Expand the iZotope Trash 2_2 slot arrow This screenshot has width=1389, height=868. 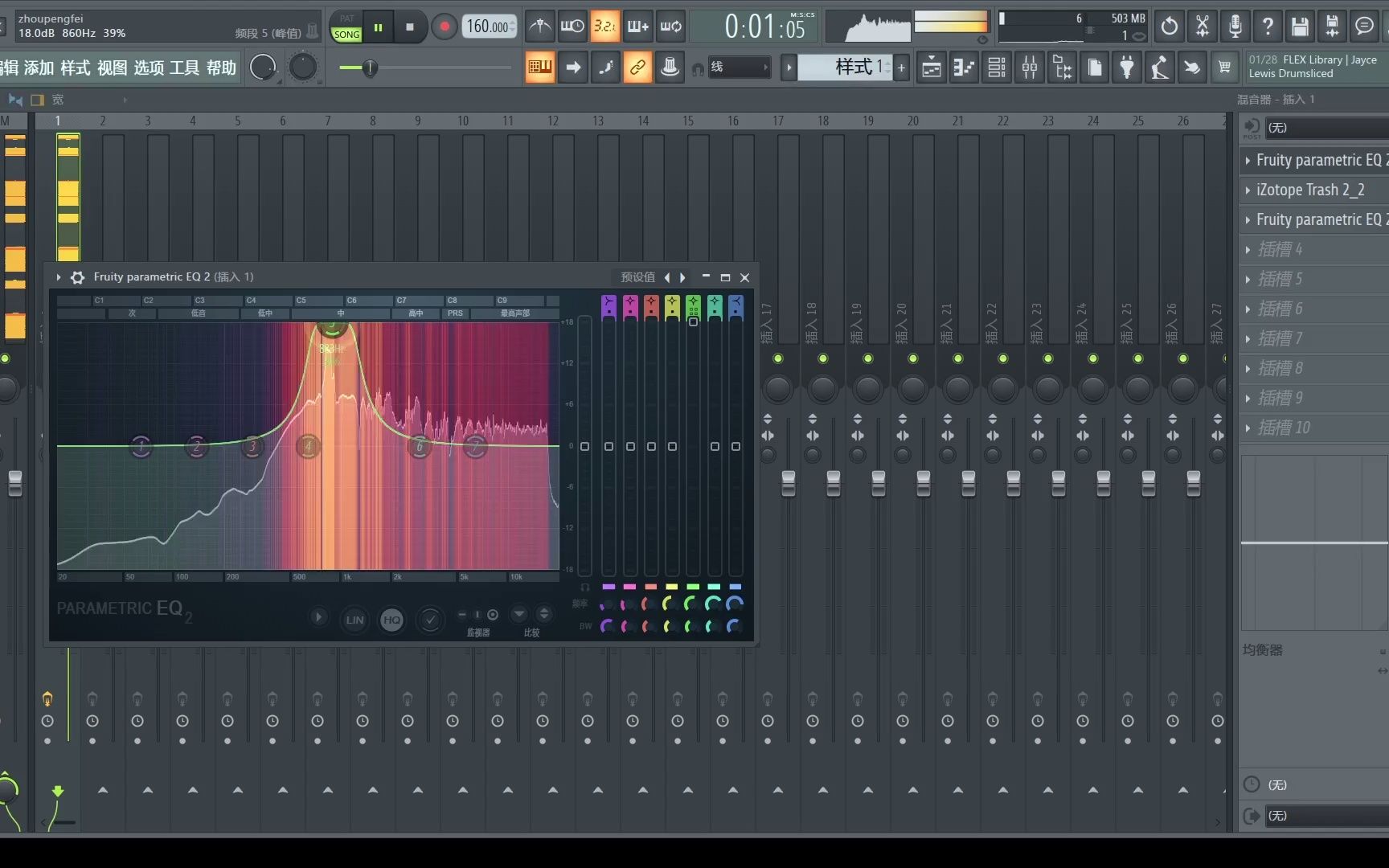point(1248,190)
